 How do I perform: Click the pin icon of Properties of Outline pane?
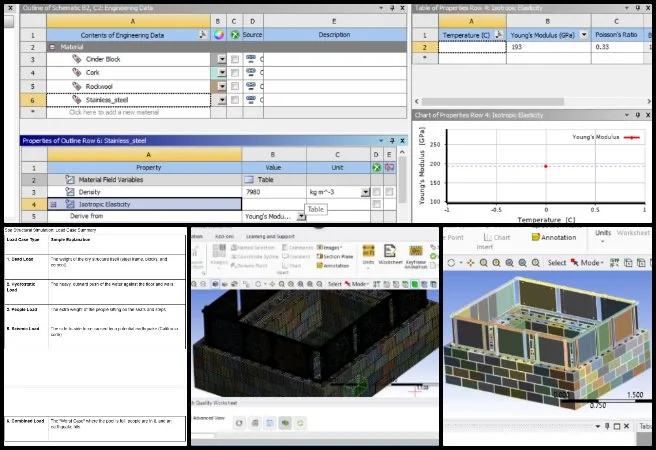(392, 141)
